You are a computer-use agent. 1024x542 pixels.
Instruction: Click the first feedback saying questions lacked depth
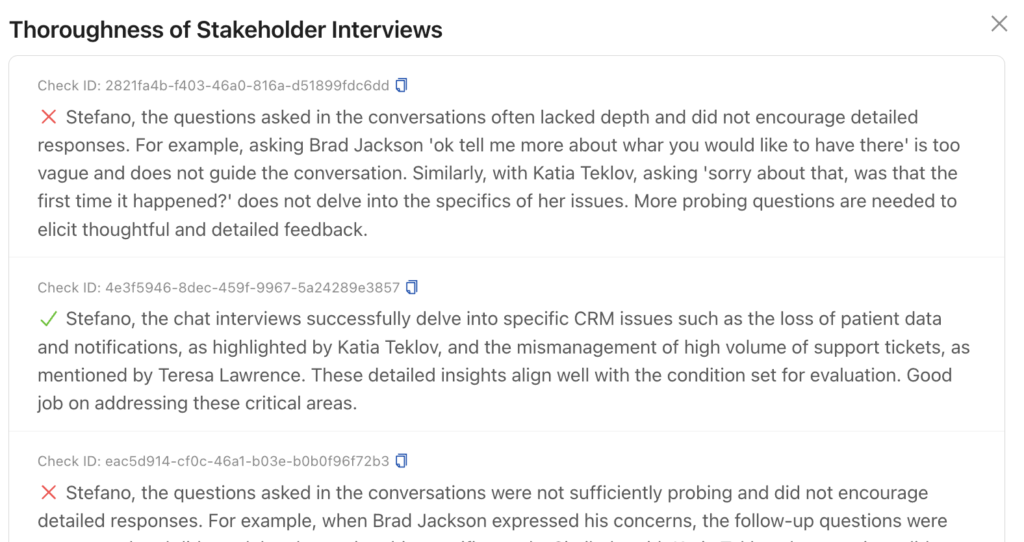[500, 173]
